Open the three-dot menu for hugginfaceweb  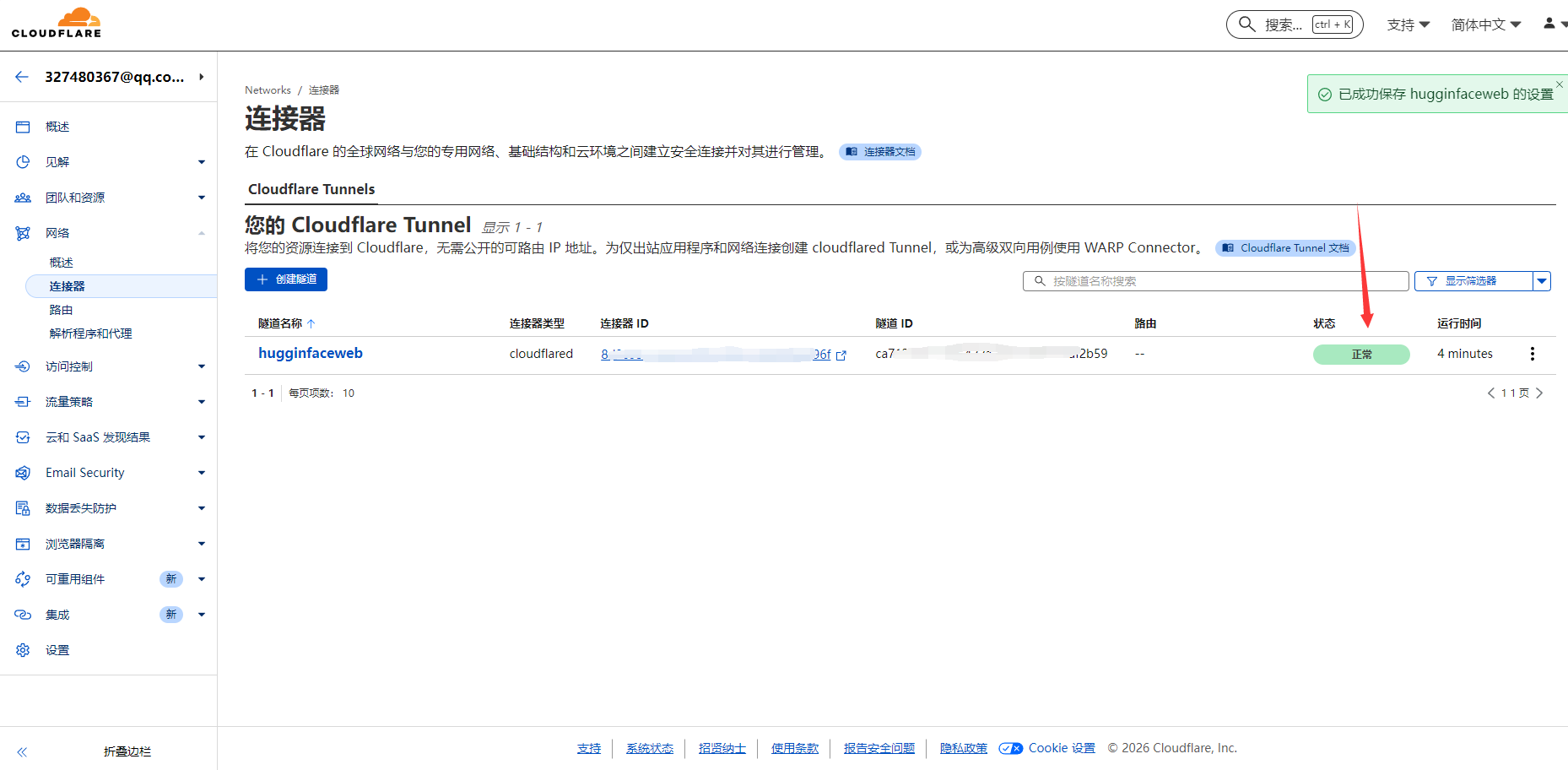pyautogui.click(x=1532, y=354)
